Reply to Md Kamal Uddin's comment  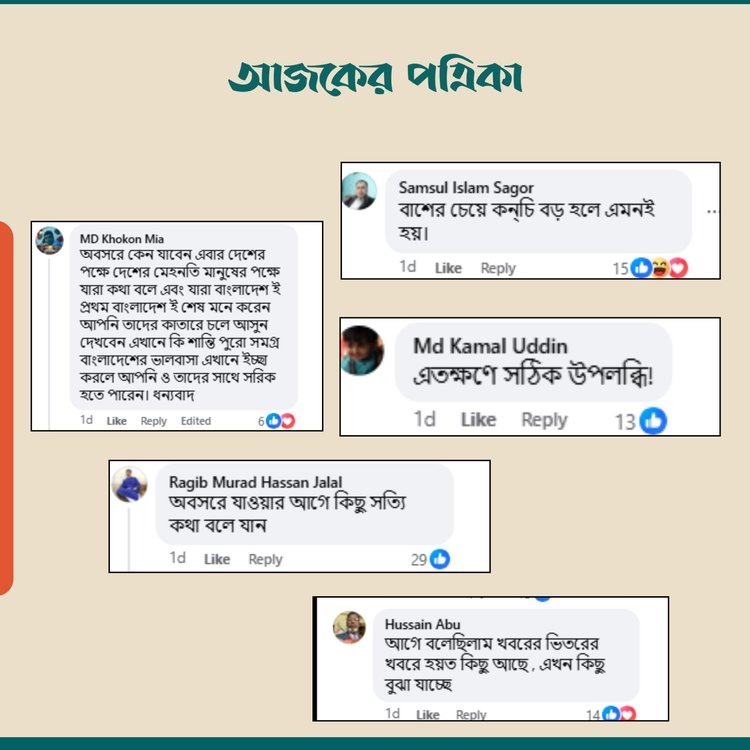544,420
